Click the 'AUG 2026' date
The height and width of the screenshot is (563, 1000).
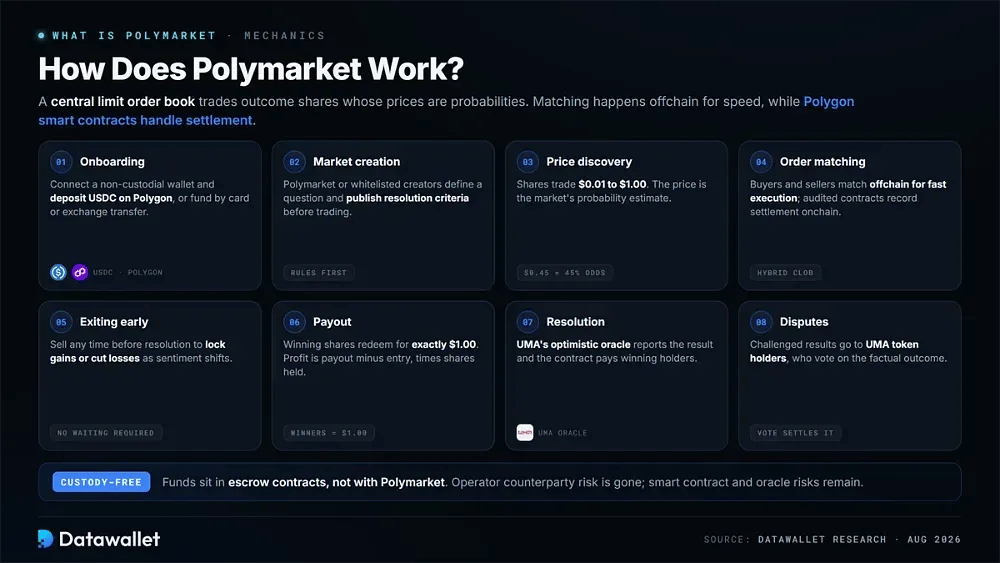(934, 539)
